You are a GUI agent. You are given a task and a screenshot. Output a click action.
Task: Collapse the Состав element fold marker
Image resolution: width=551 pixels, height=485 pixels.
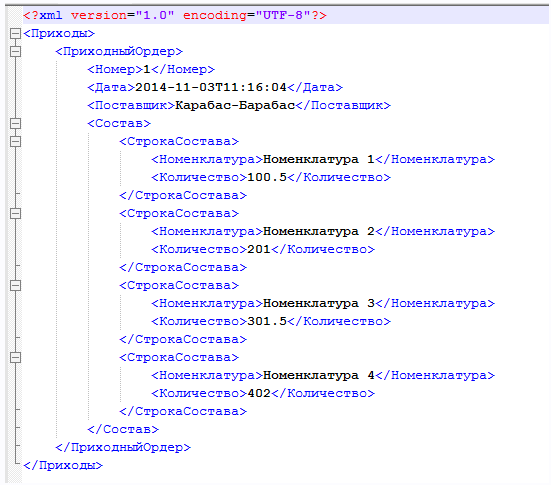click(15, 124)
